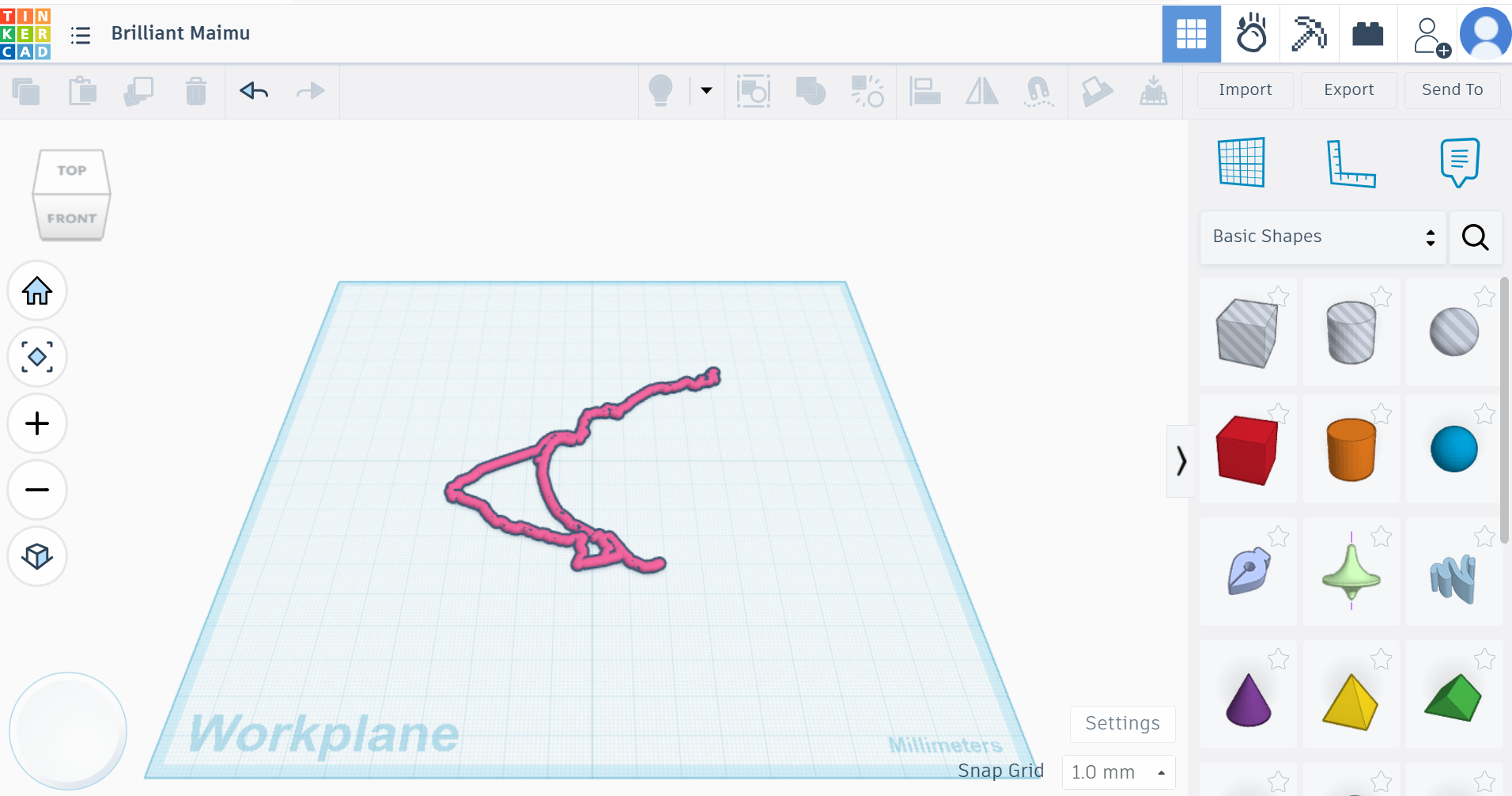Viewport: 1512px width, 796px height.
Task: Zoom in with plus button
Action: tap(37, 424)
